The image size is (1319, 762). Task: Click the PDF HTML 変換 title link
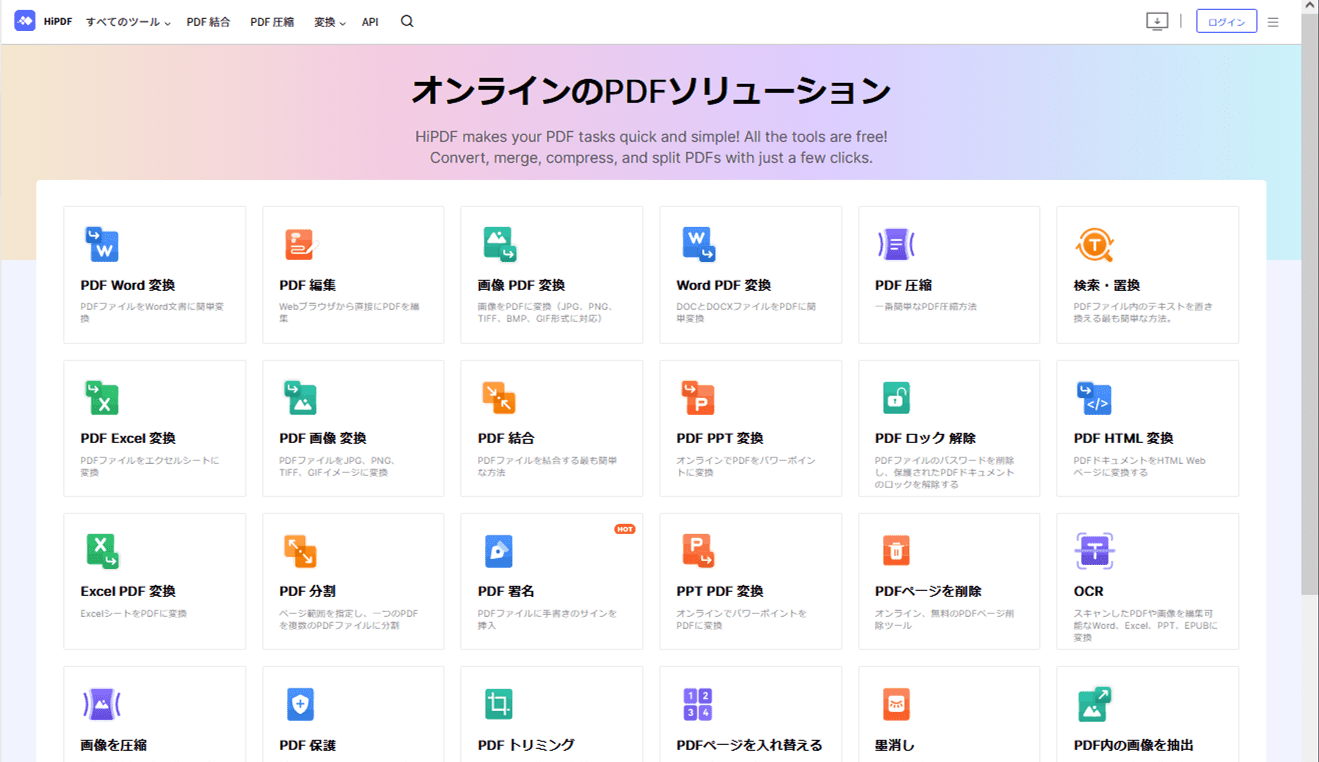click(1123, 438)
